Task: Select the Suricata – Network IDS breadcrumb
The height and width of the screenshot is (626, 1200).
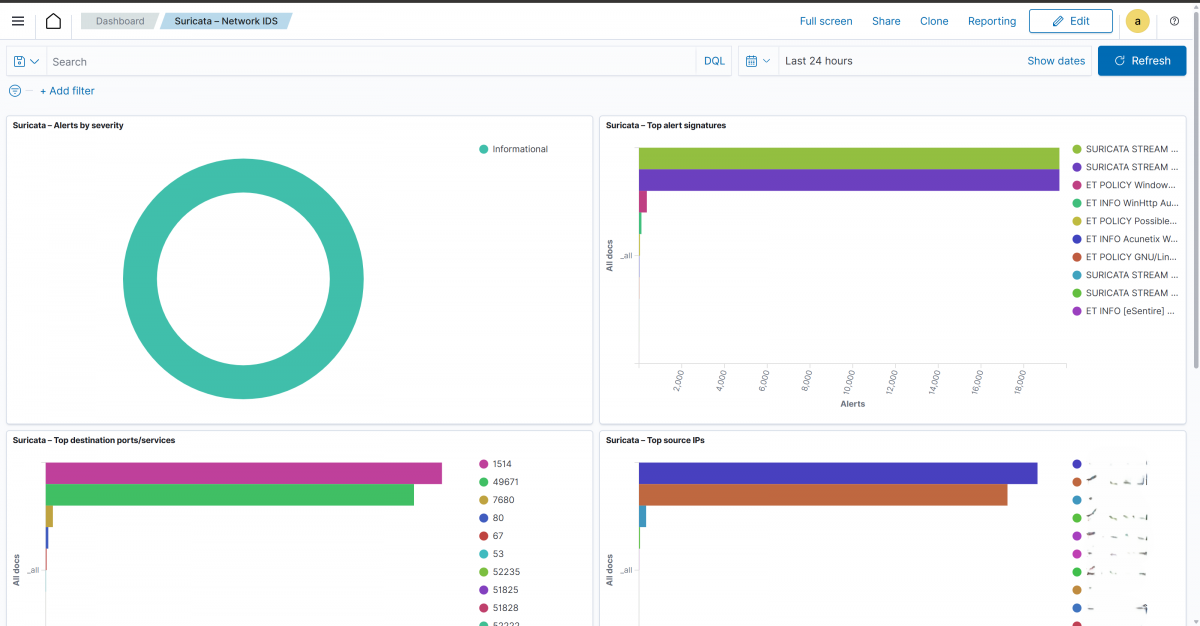Action: [x=225, y=19]
